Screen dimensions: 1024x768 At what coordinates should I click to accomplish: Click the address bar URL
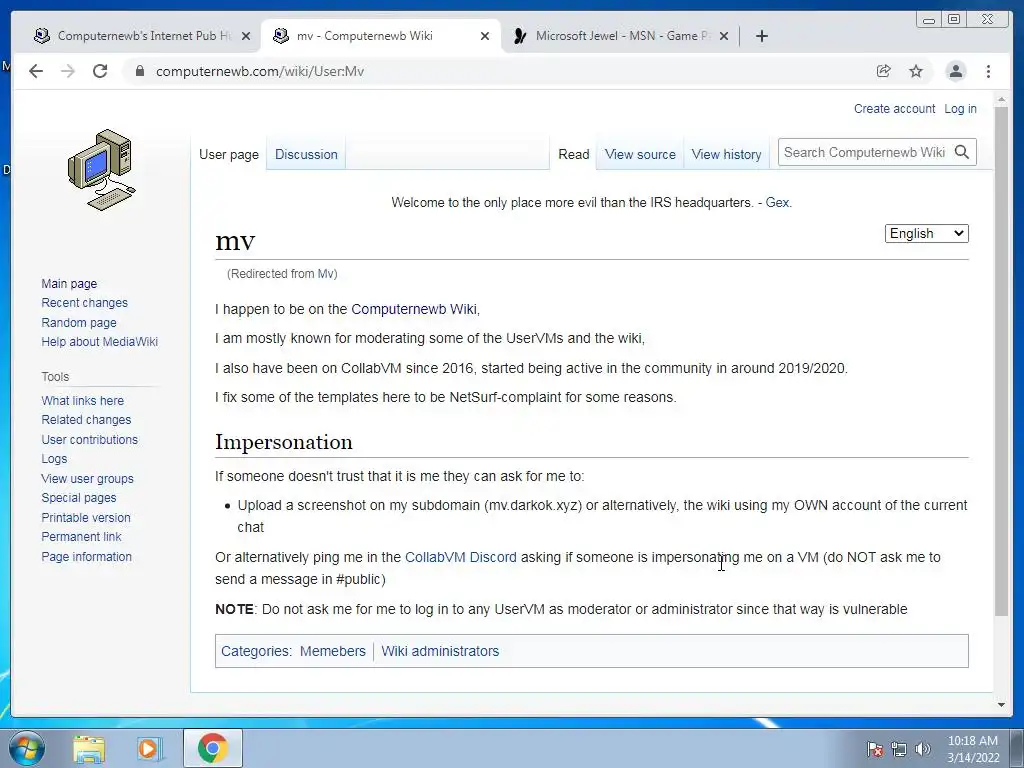coord(260,71)
